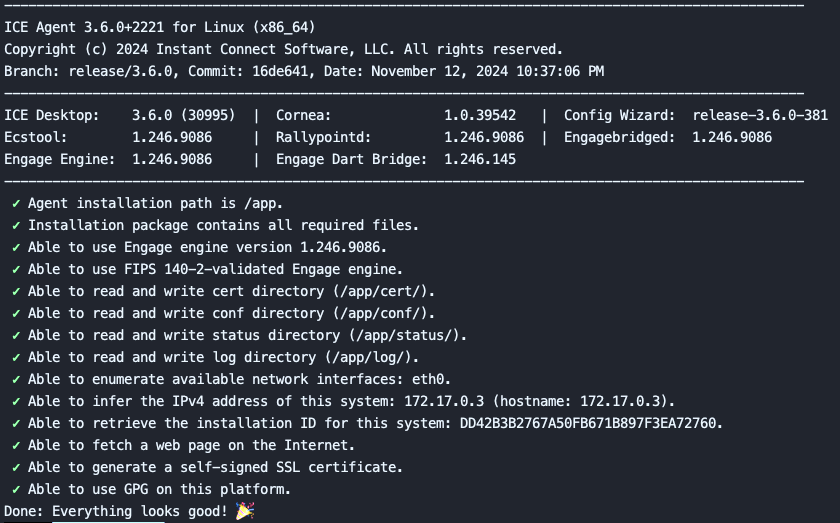Click "Done: Everything looks good!" text
This screenshot has width=840, height=523.
116,511
